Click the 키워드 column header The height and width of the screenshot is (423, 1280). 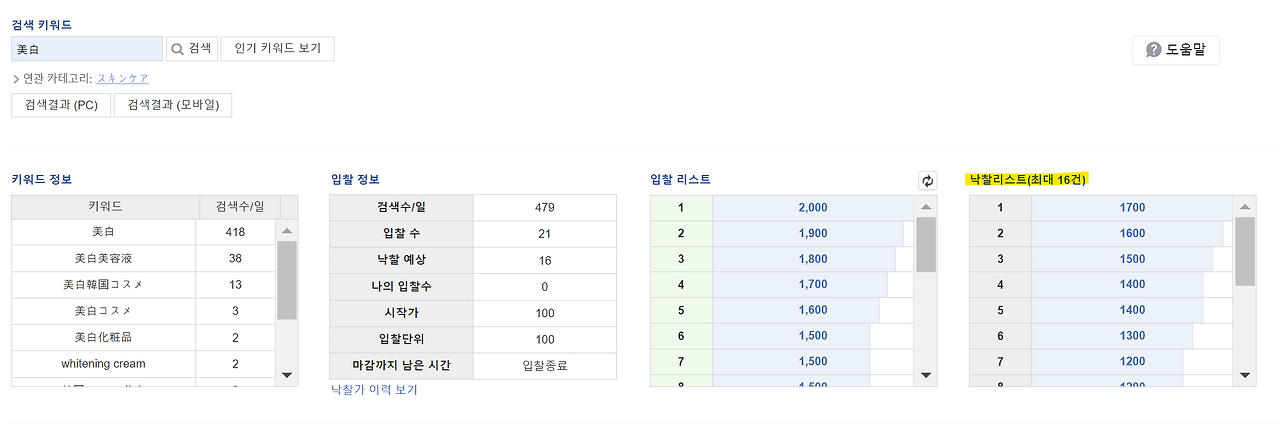click(105, 207)
